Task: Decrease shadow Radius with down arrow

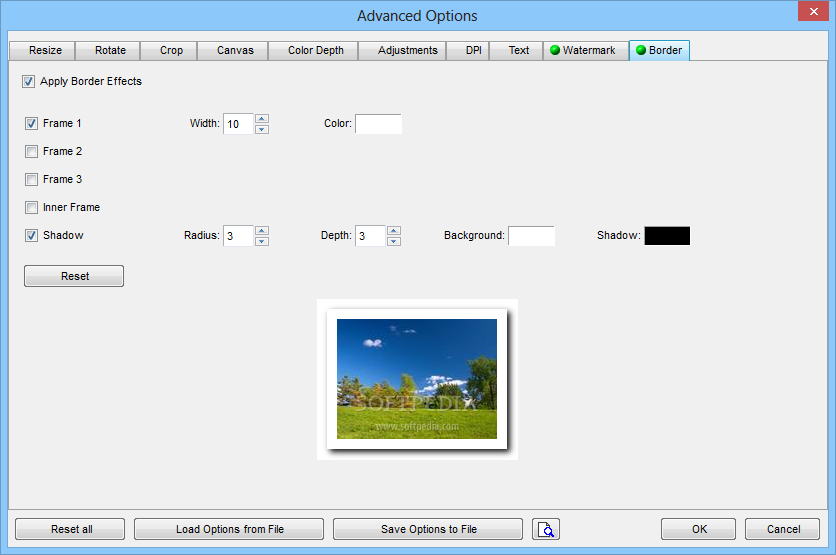Action: point(262,241)
